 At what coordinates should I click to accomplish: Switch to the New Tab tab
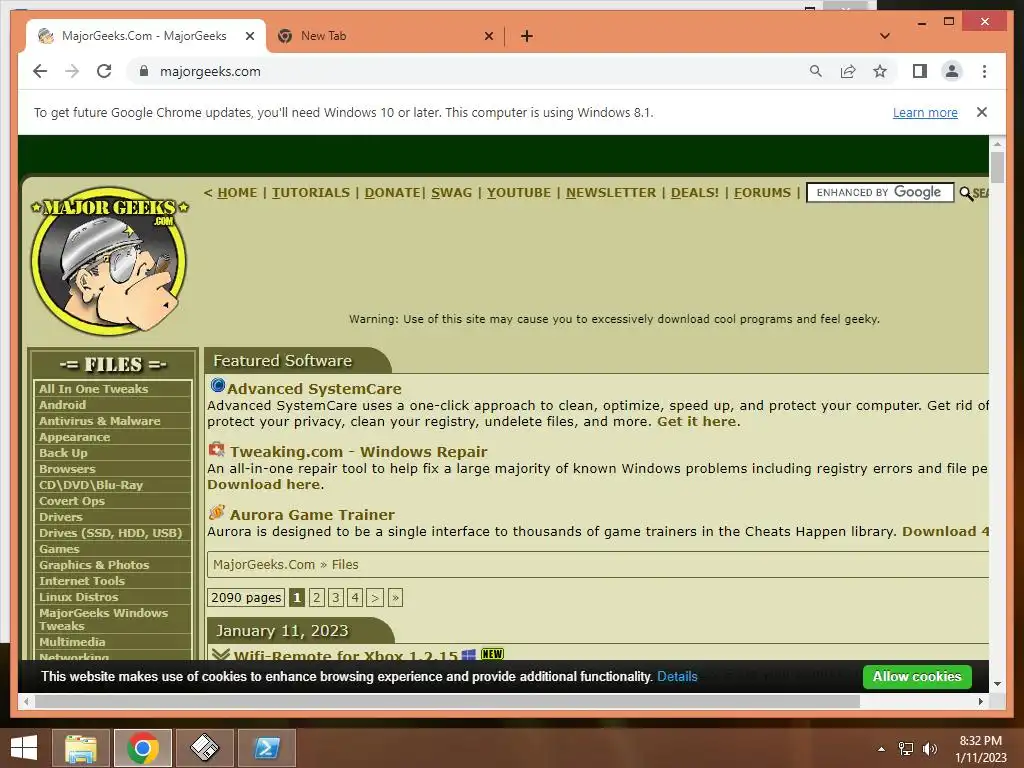[x=323, y=36]
